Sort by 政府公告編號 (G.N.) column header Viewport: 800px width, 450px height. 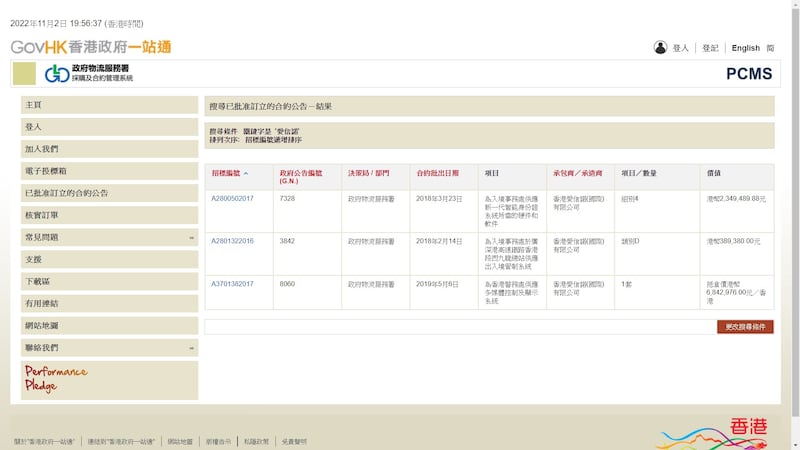click(x=301, y=177)
